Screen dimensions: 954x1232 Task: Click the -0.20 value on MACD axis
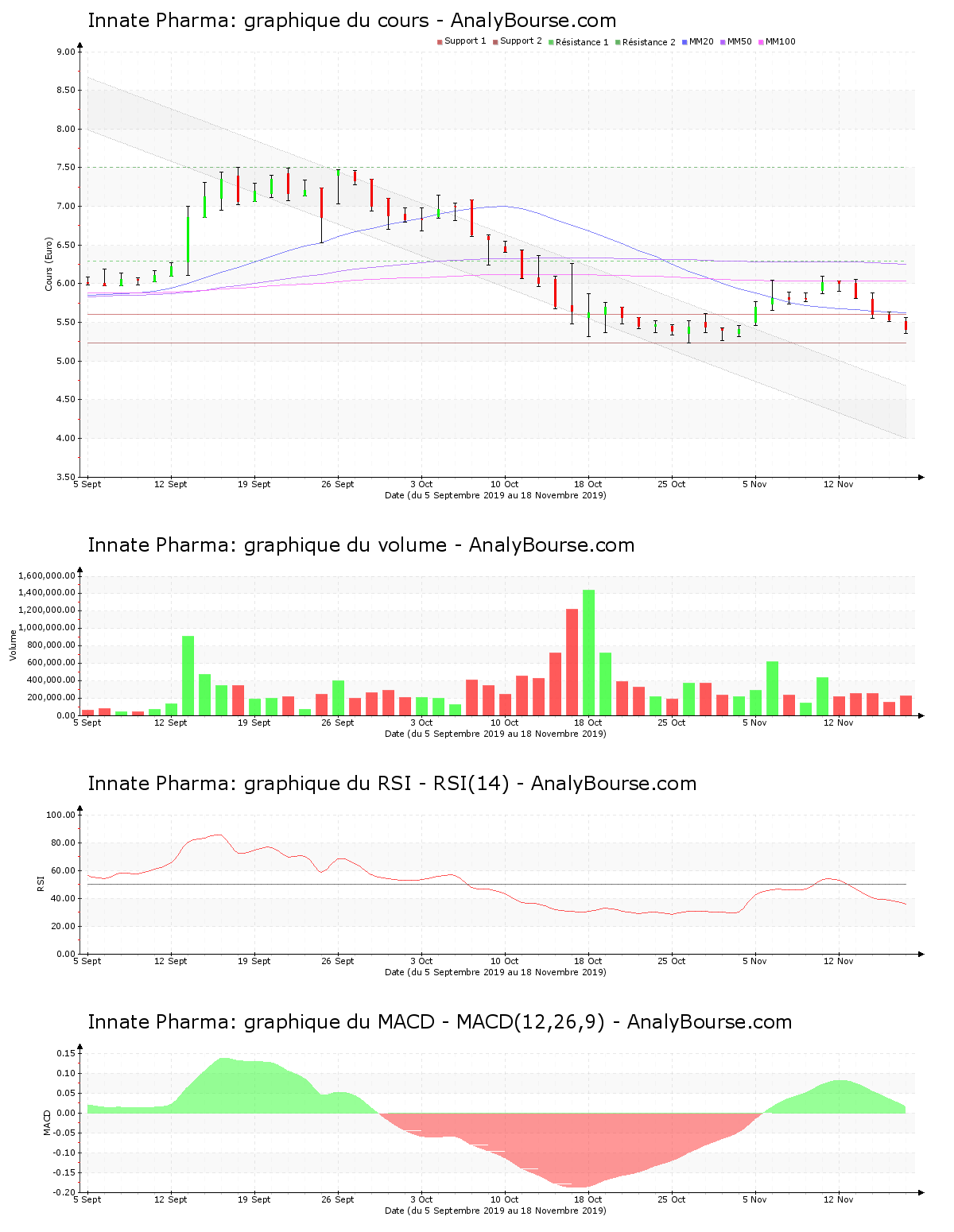pos(64,1192)
